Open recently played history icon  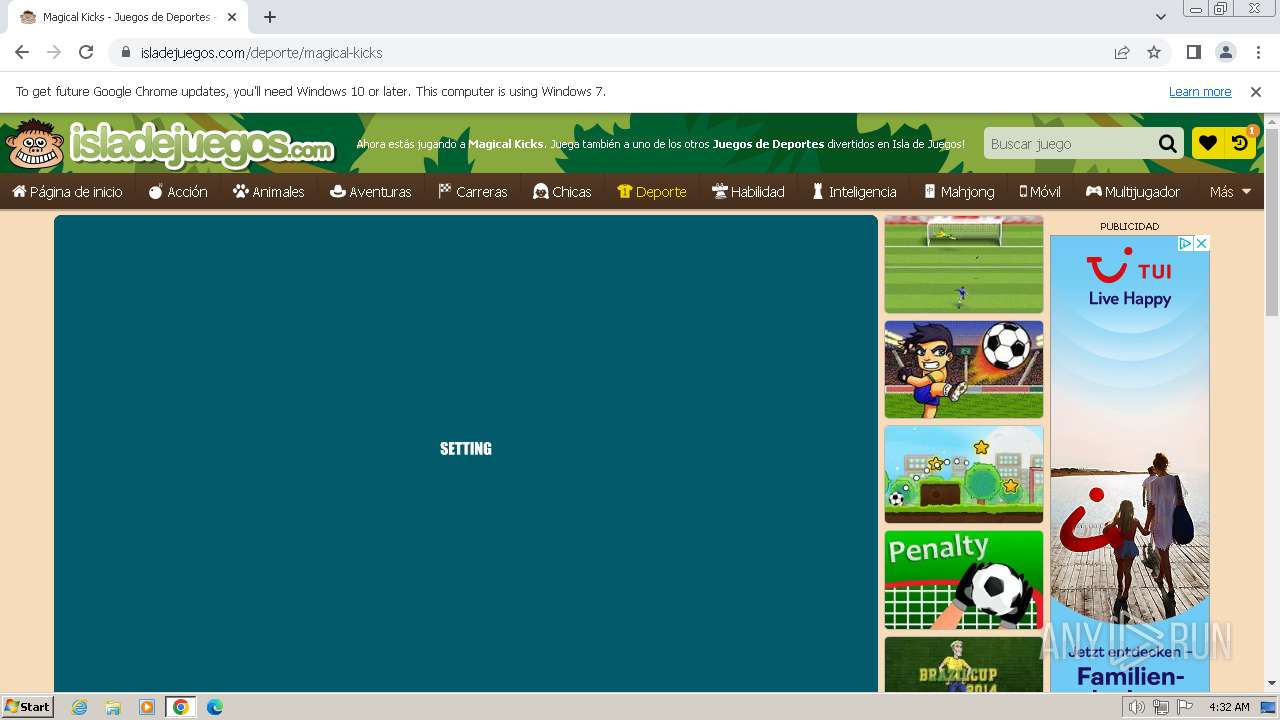[x=1240, y=144]
